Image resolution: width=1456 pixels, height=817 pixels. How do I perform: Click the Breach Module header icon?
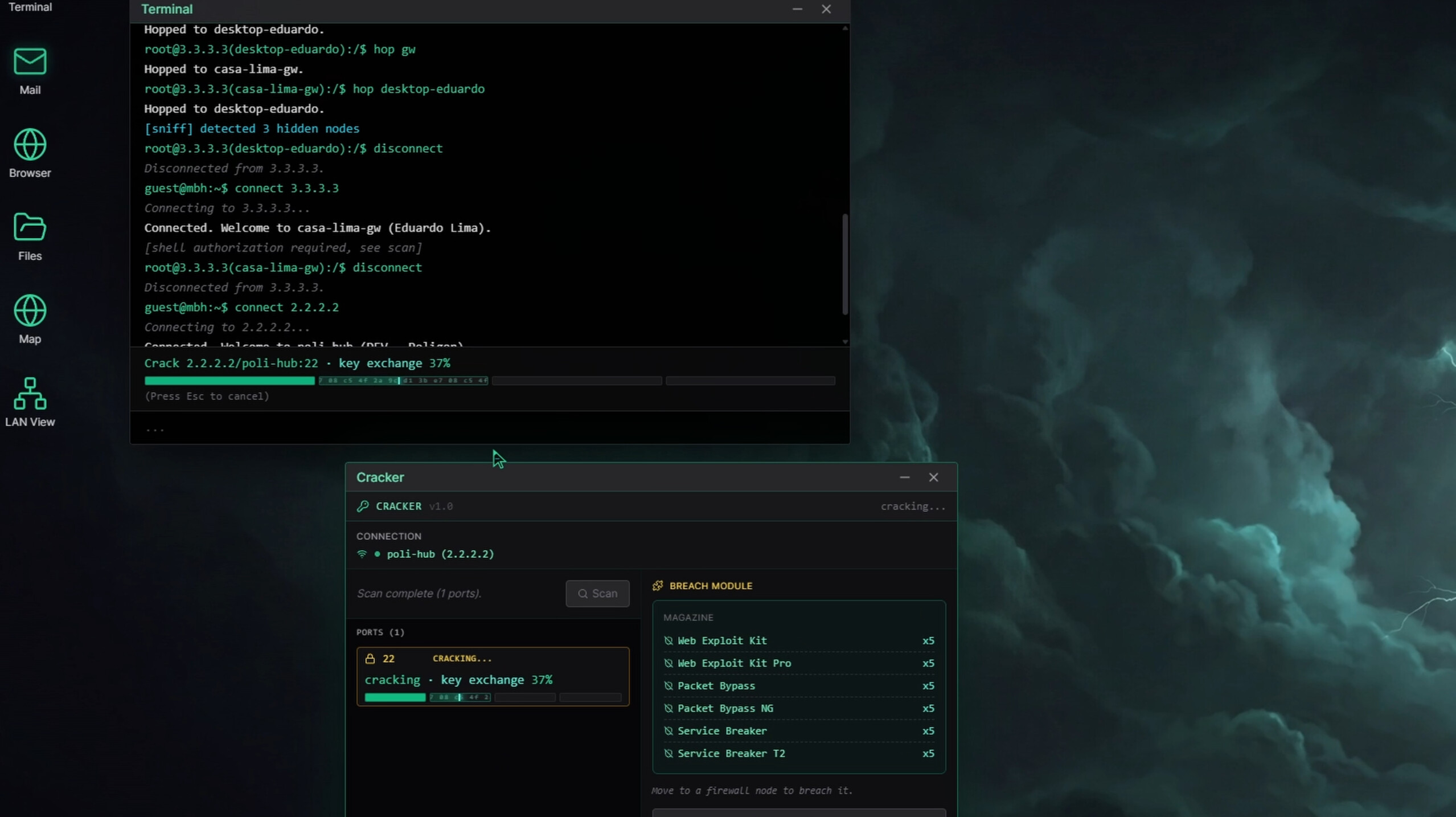(x=658, y=586)
